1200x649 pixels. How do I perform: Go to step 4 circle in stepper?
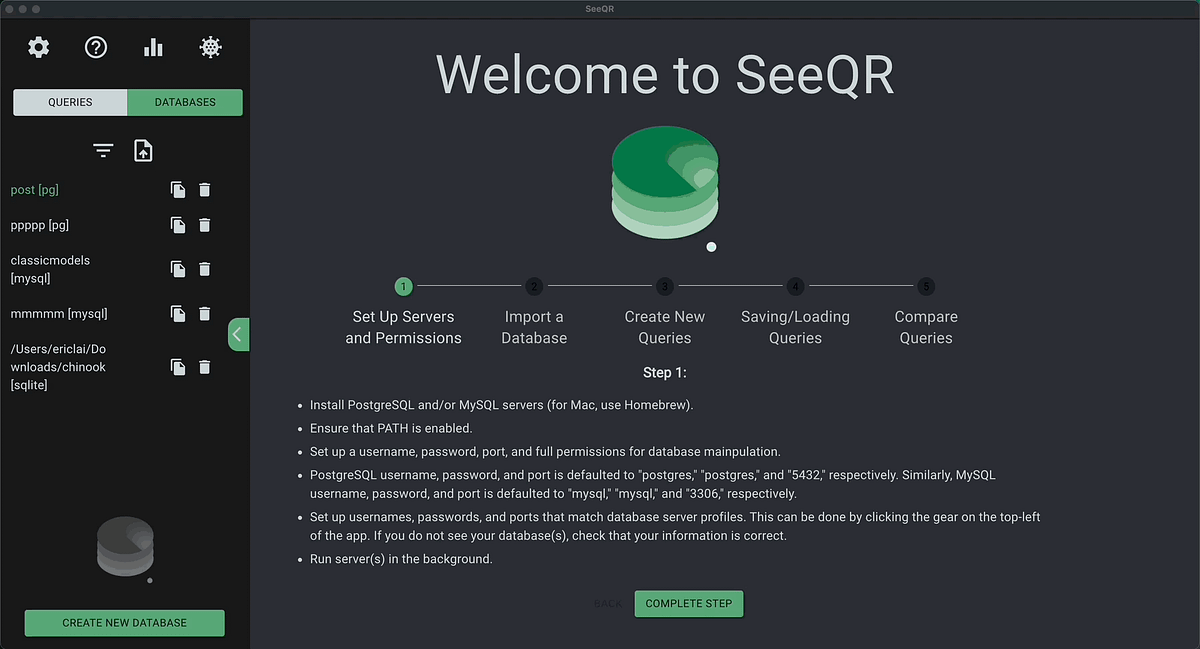795,287
